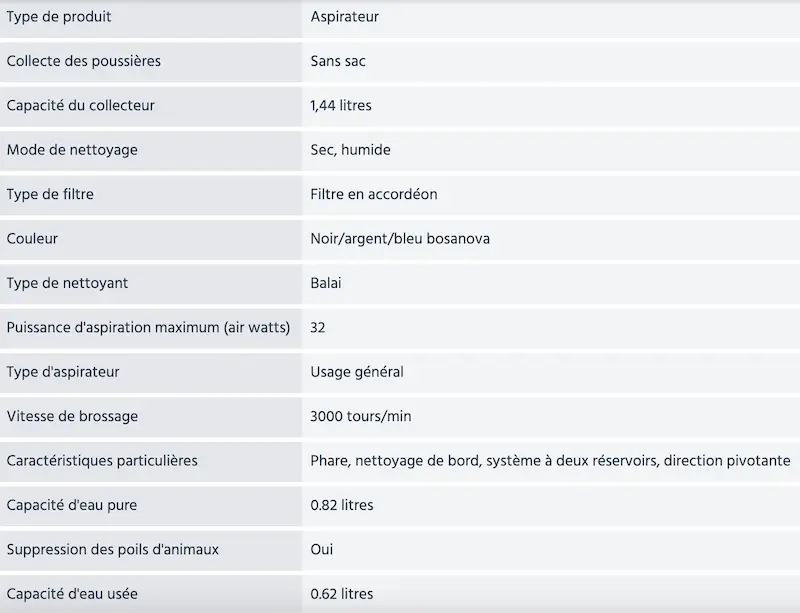Click the 'Couleur' row label
The image size is (800, 613).
pyautogui.click(x=32, y=239)
